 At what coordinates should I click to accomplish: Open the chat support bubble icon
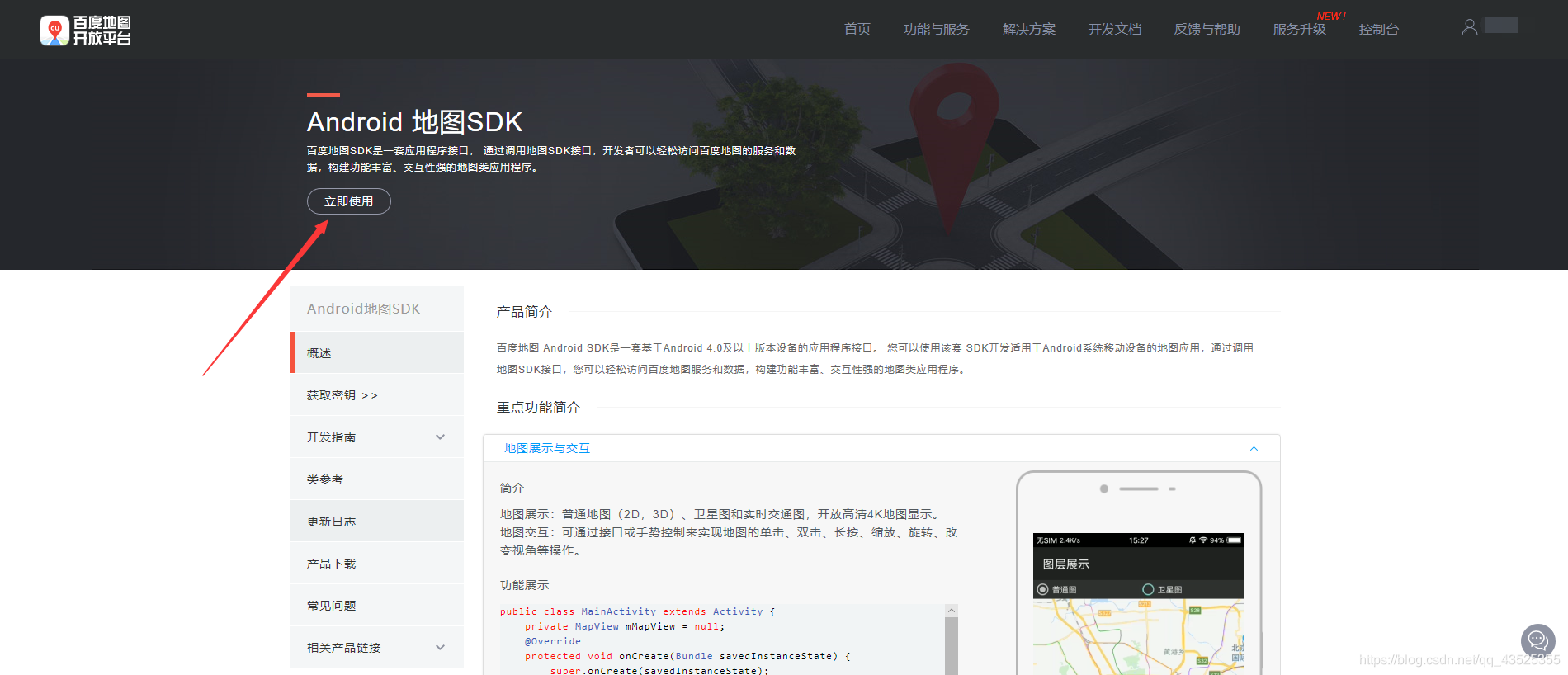point(1537,640)
